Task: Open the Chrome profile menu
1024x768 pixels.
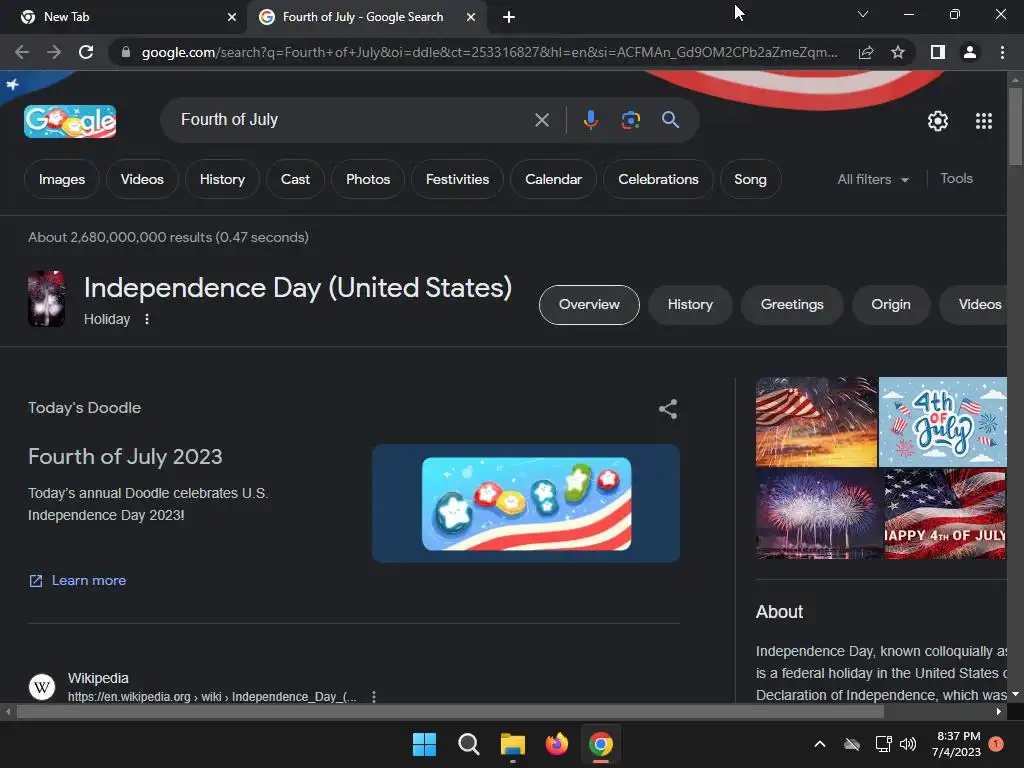Action: 970,52
